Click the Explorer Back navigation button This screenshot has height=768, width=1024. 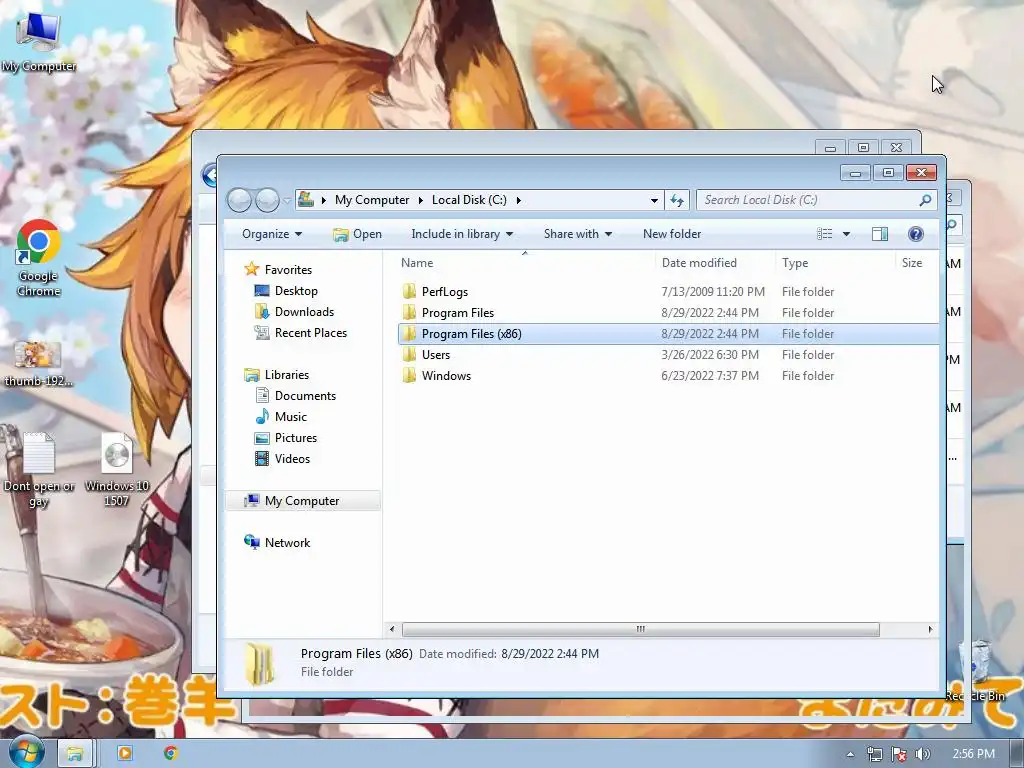(240, 200)
